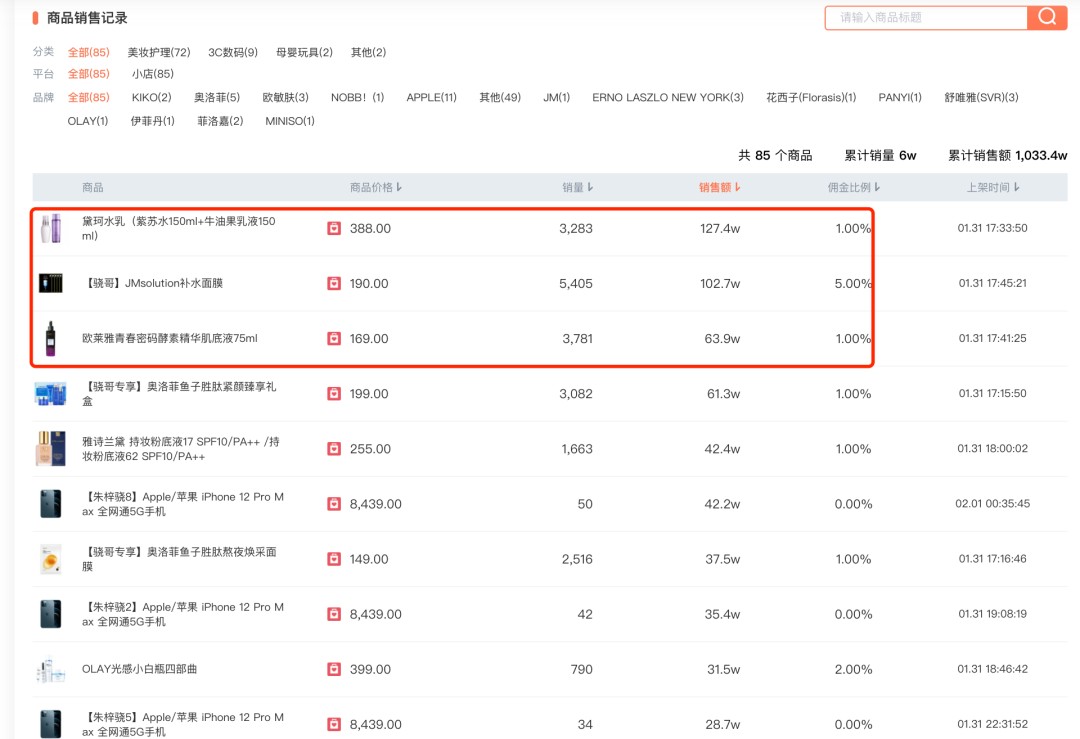Sort by 佣金比例 column
The image size is (1080, 739).
click(854, 187)
